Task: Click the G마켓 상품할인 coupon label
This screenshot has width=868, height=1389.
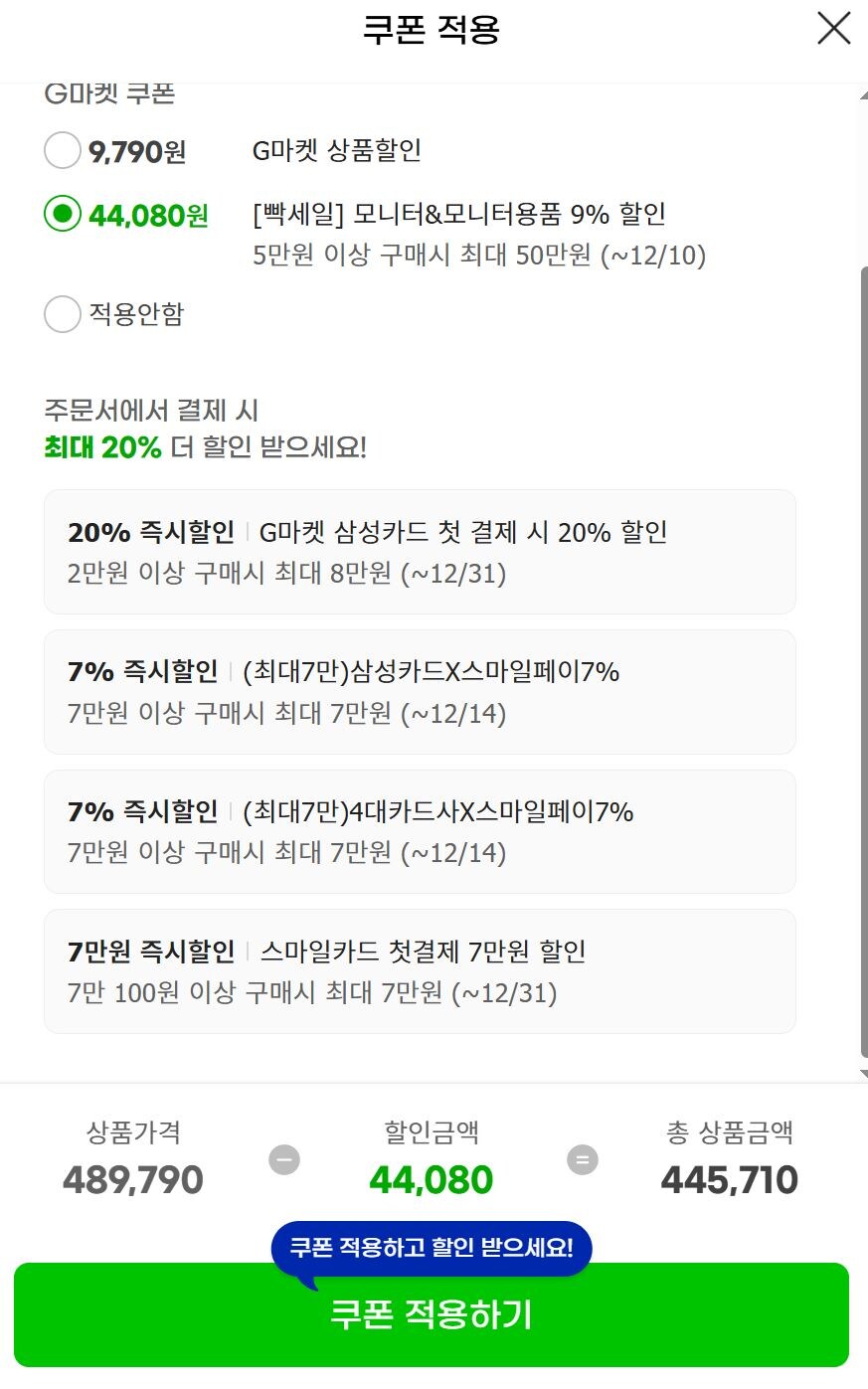Action: click(x=337, y=150)
